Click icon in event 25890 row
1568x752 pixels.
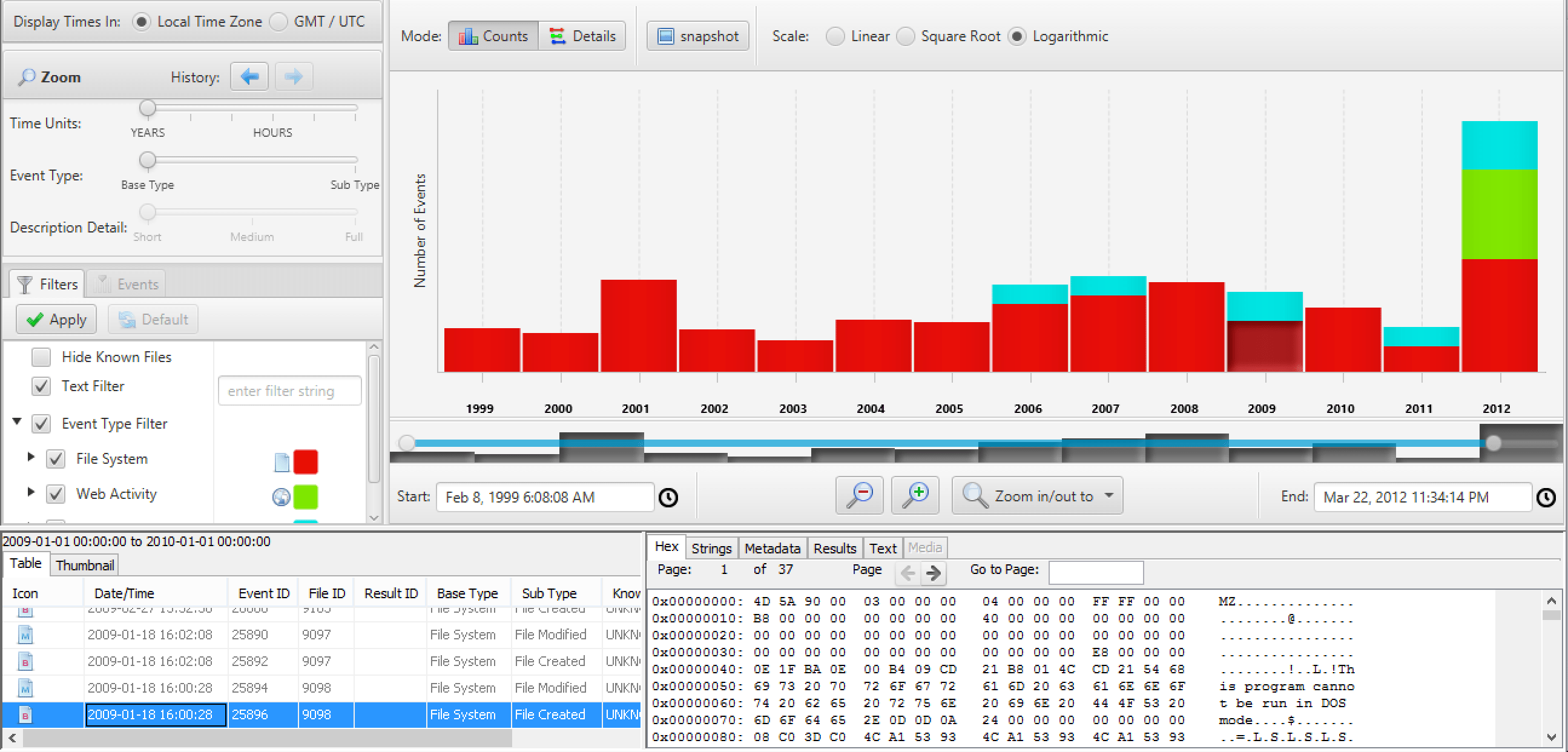coord(25,635)
